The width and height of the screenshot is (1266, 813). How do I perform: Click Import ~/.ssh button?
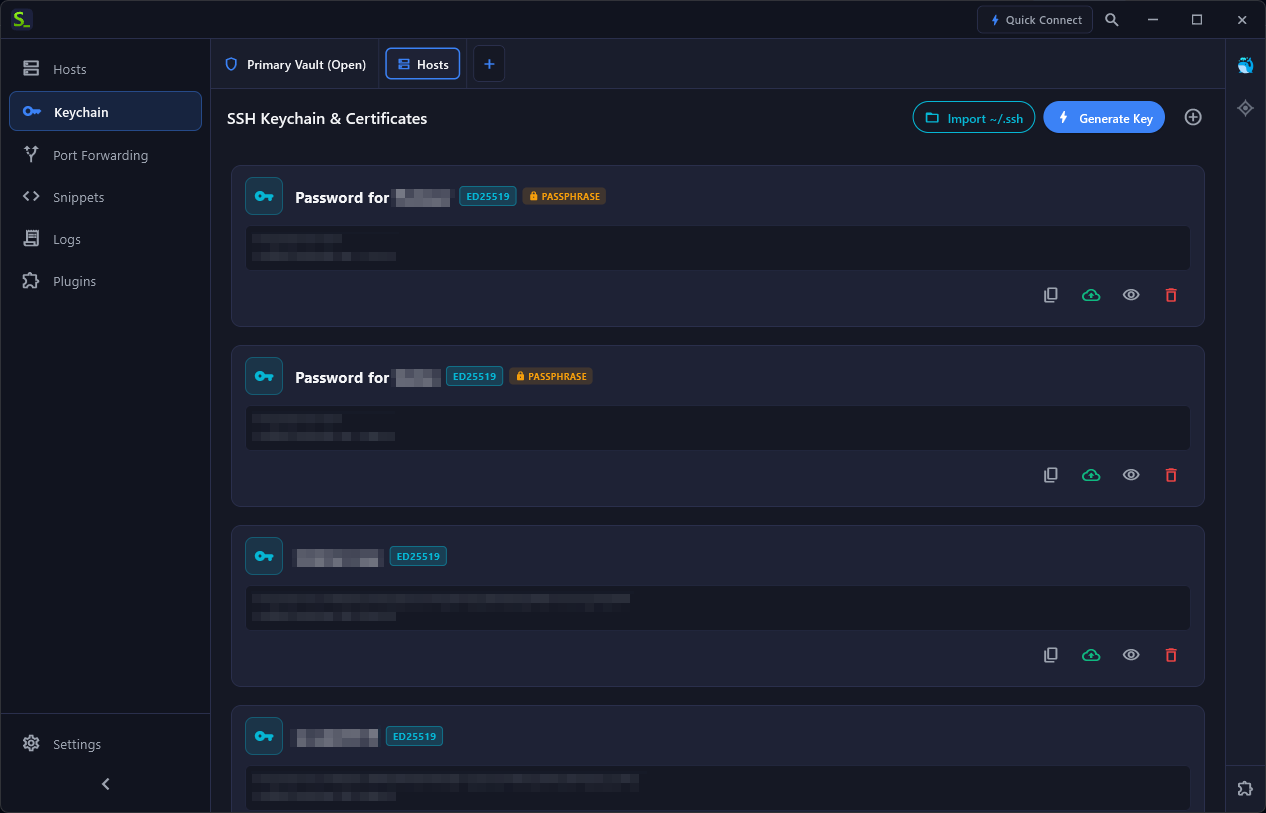(974, 118)
